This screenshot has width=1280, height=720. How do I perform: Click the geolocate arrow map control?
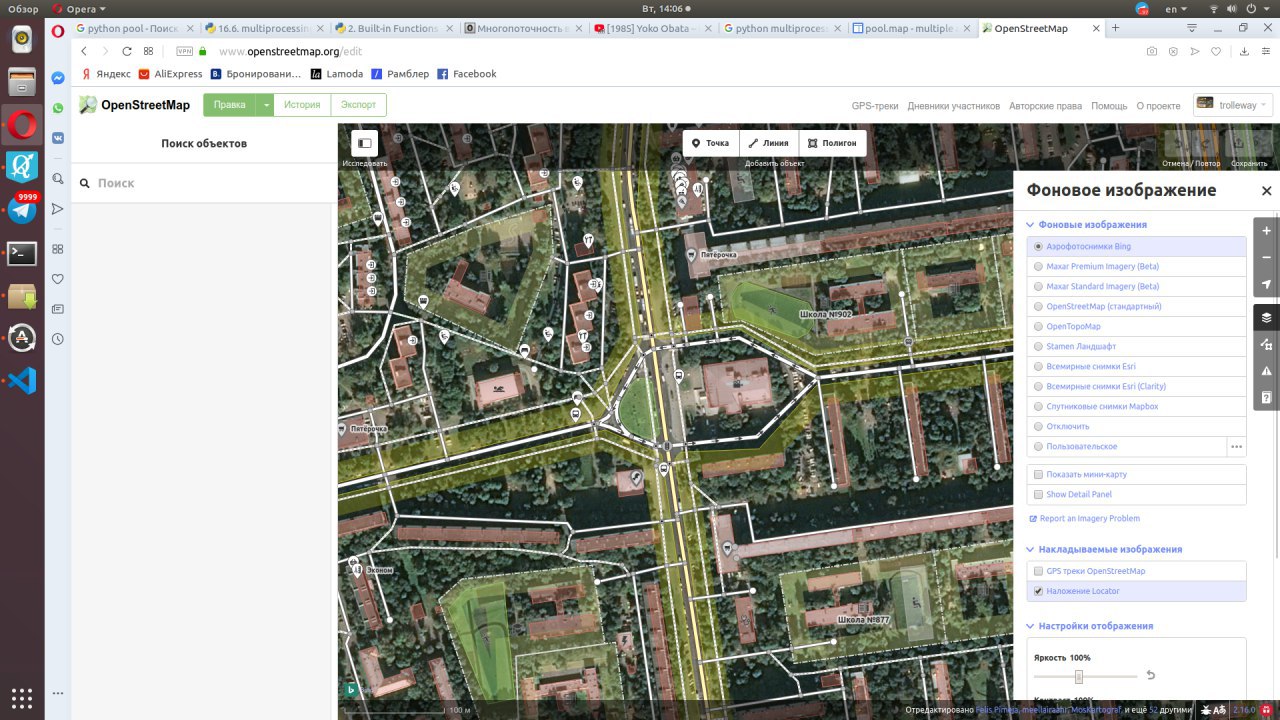(x=1267, y=284)
